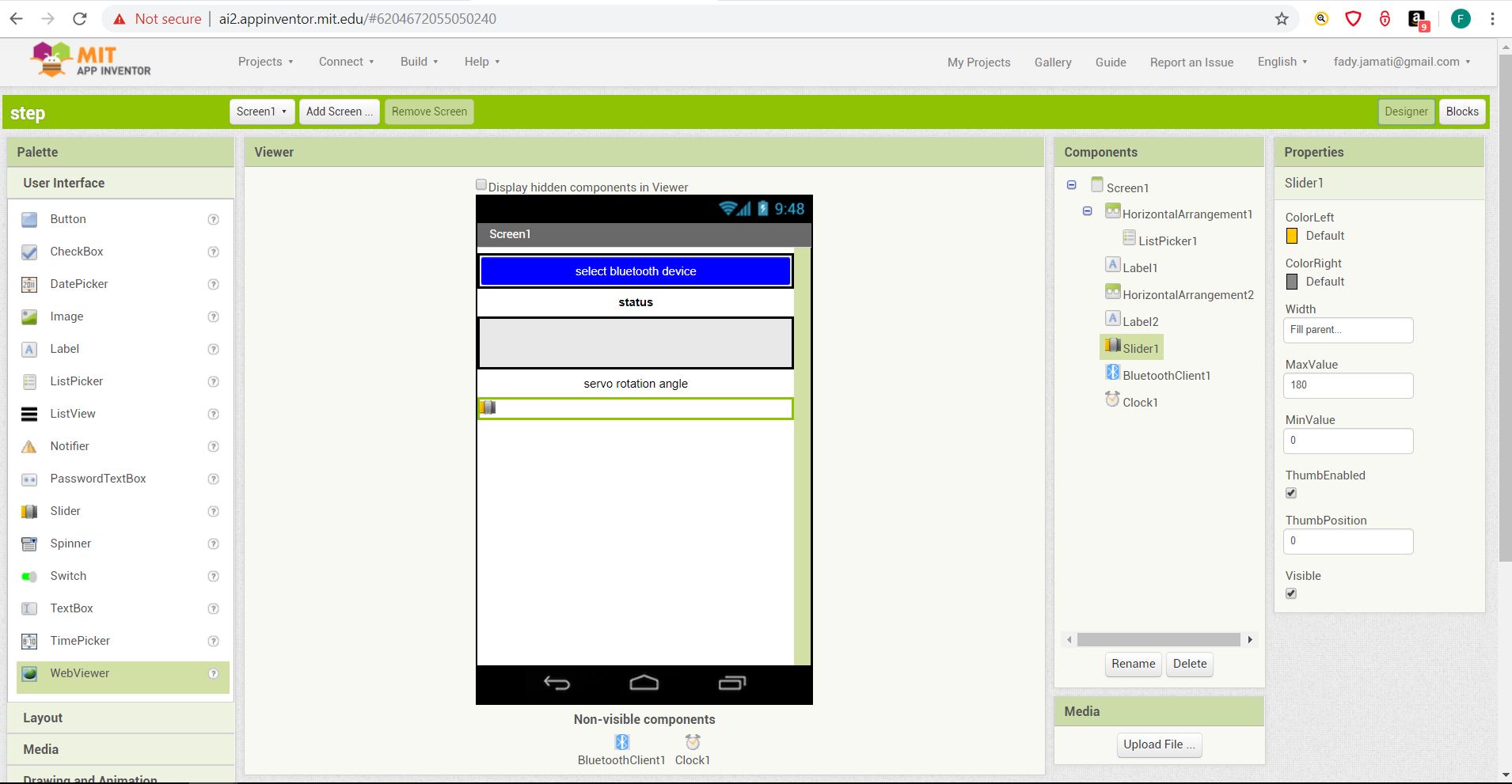
Task: Reload the browser page
Action: [80, 19]
